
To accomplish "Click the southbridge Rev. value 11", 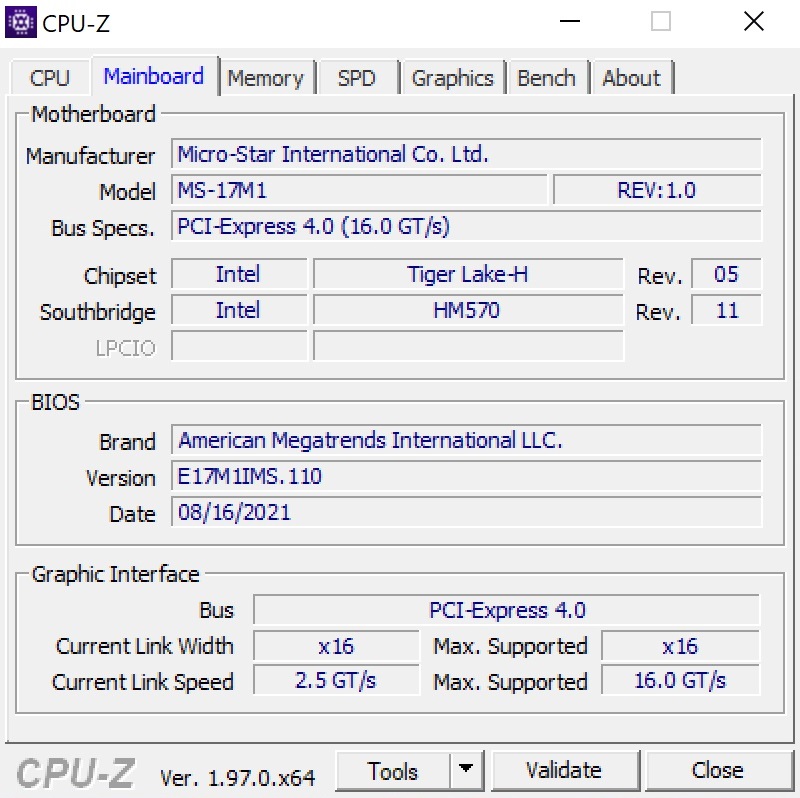I will pyautogui.click(x=727, y=310).
